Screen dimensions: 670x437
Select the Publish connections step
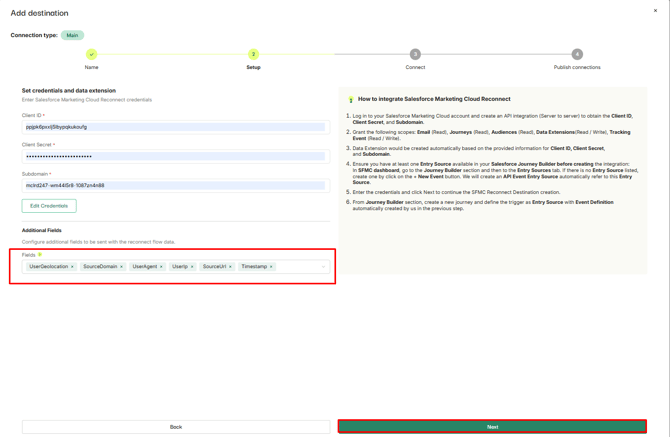[x=577, y=54]
